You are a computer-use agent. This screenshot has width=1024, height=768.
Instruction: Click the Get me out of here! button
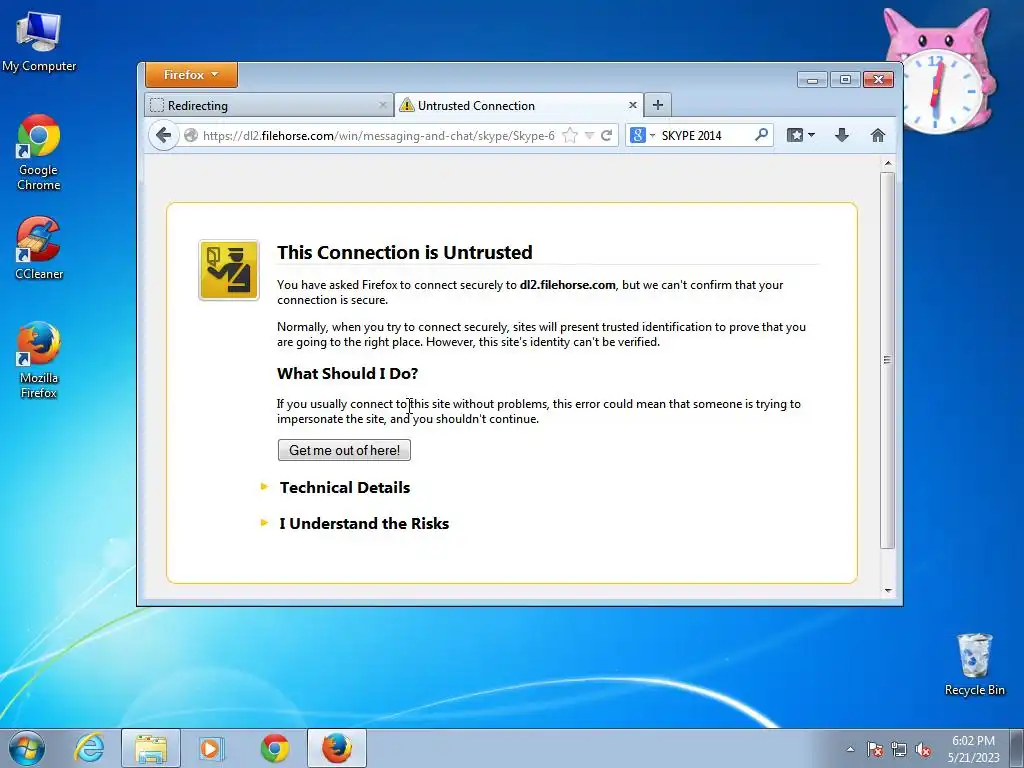click(x=344, y=450)
